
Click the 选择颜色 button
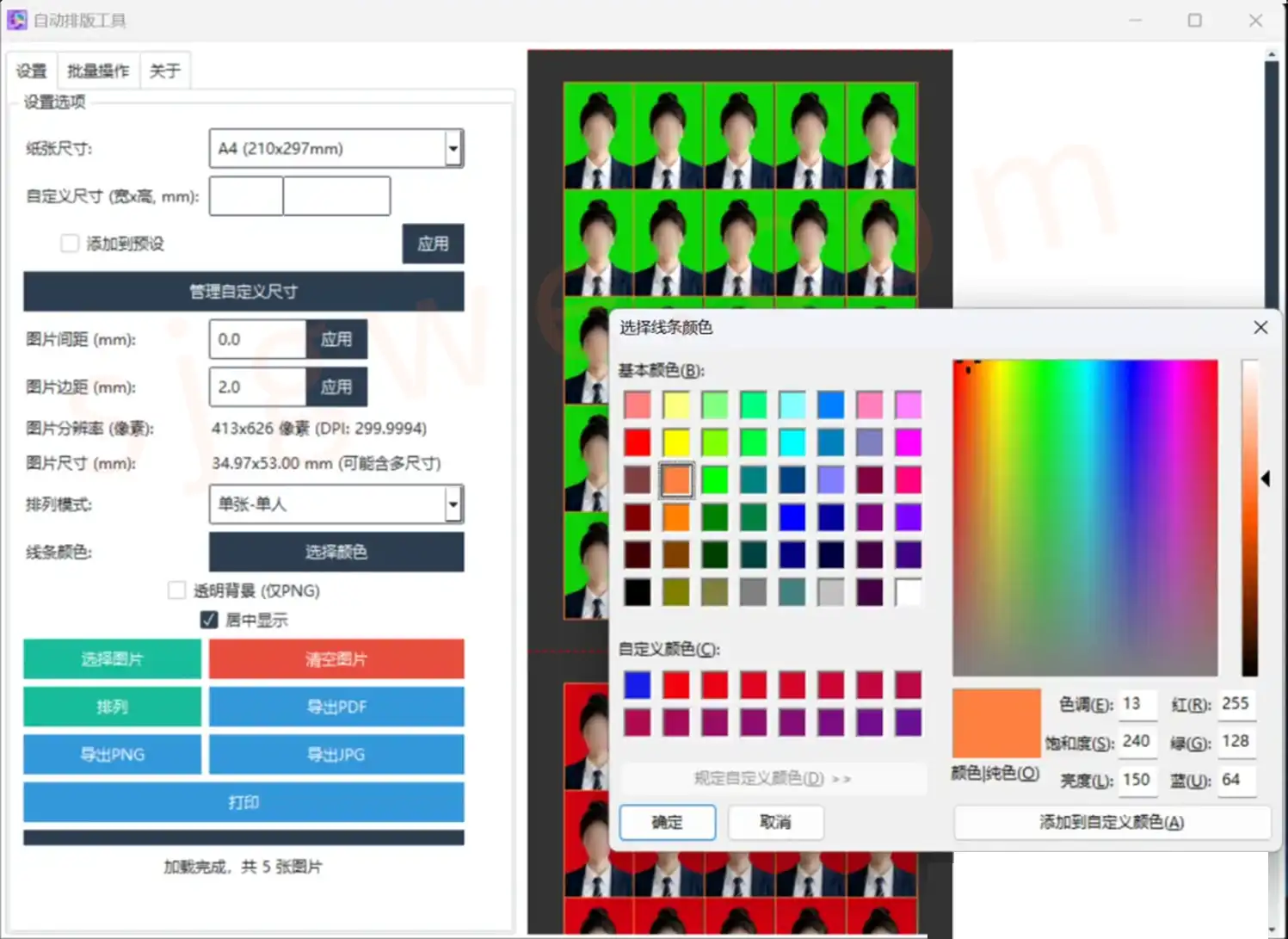(x=336, y=552)
